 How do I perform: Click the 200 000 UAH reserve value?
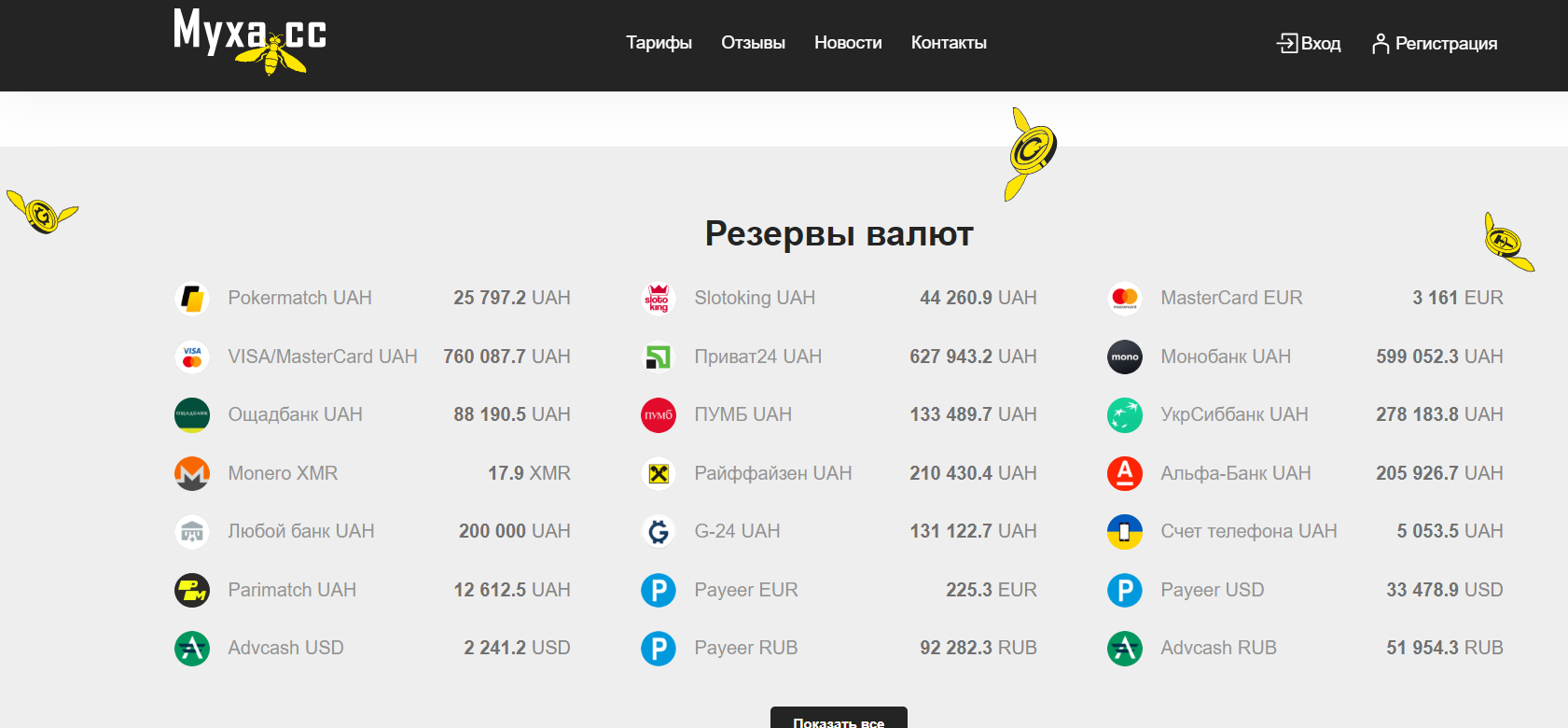tap(515, 531)
